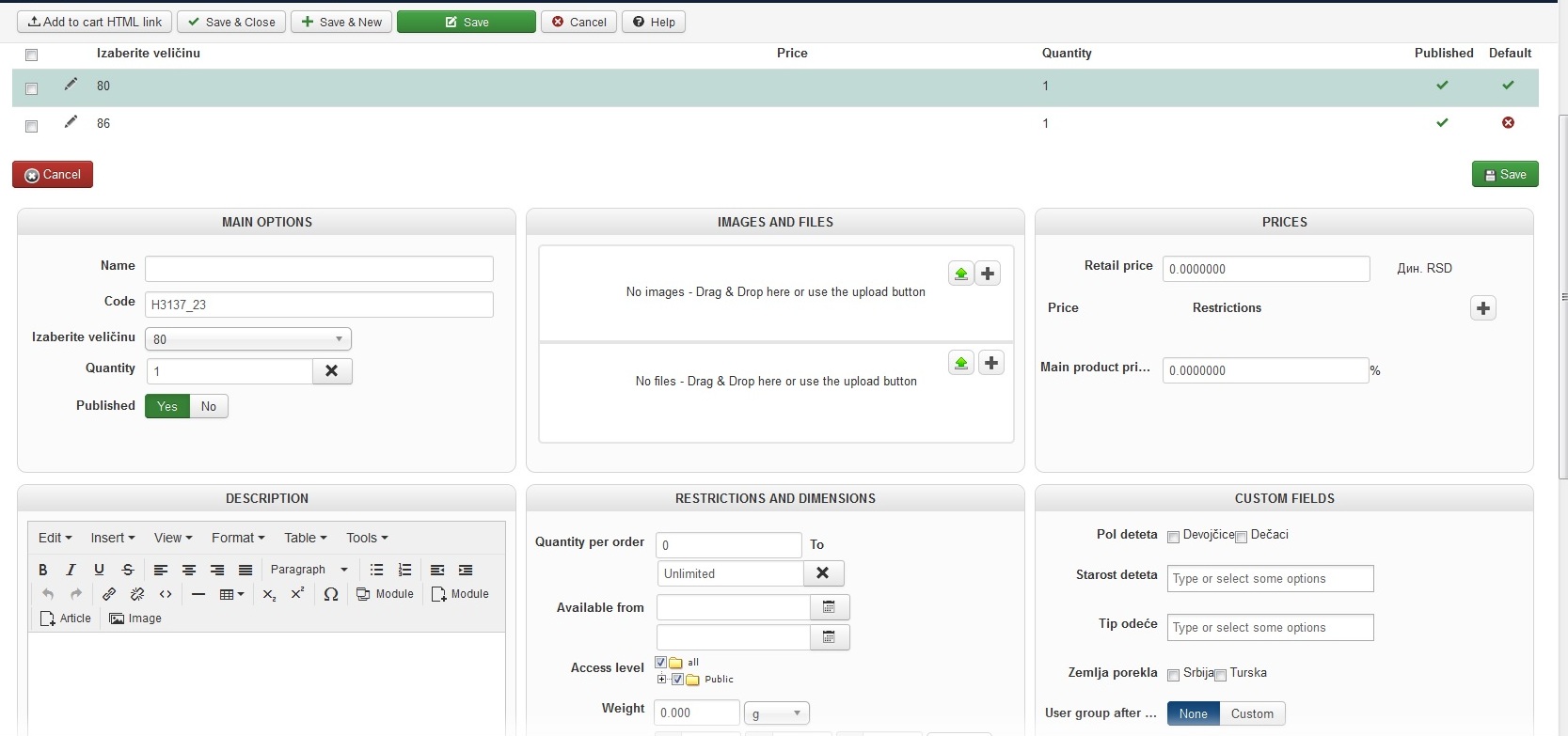Expand the Public access level tree node

pos(661,679)
